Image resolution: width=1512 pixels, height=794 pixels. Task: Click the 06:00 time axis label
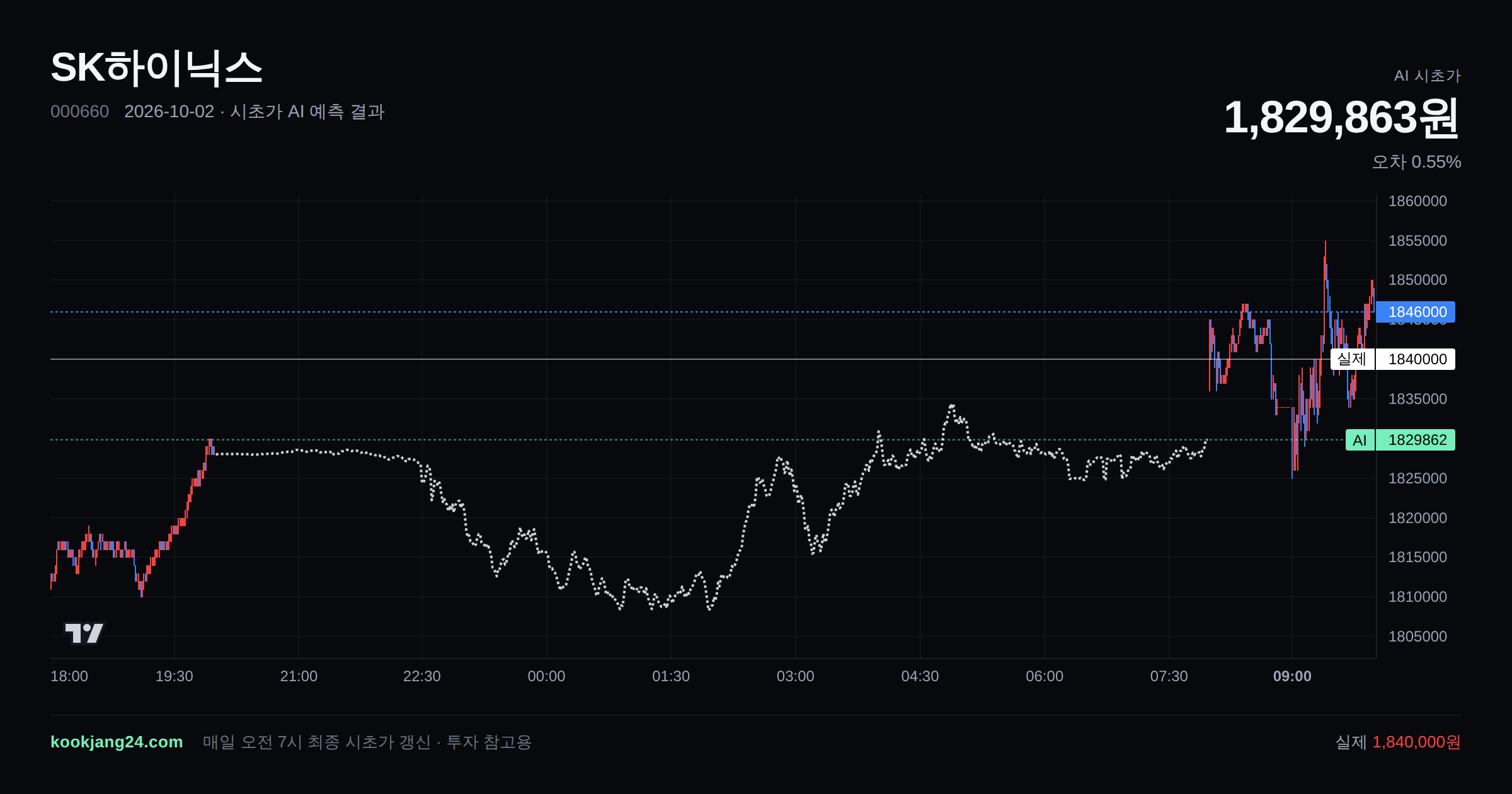click(x=1045, y=676)
